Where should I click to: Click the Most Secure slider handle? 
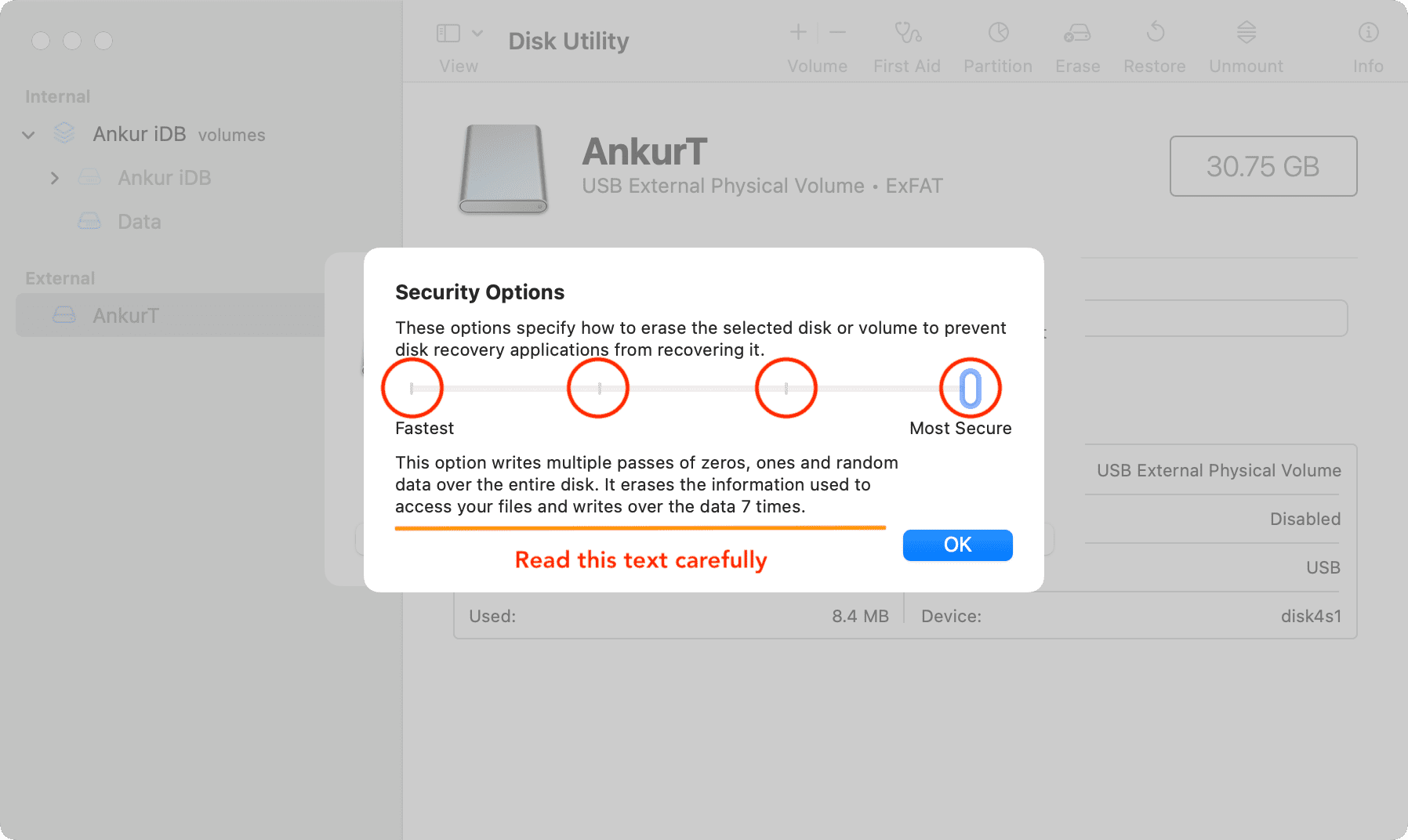click(971, 388)
